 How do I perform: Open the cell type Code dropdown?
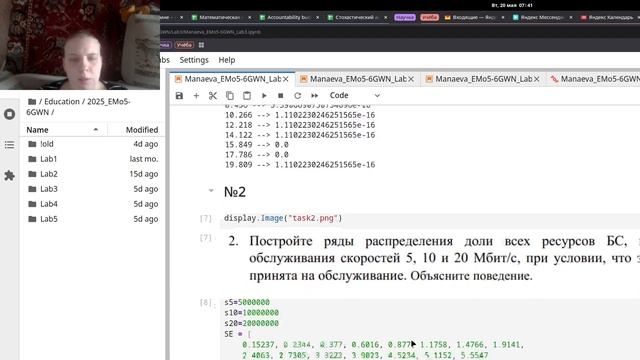click(354, 96)
